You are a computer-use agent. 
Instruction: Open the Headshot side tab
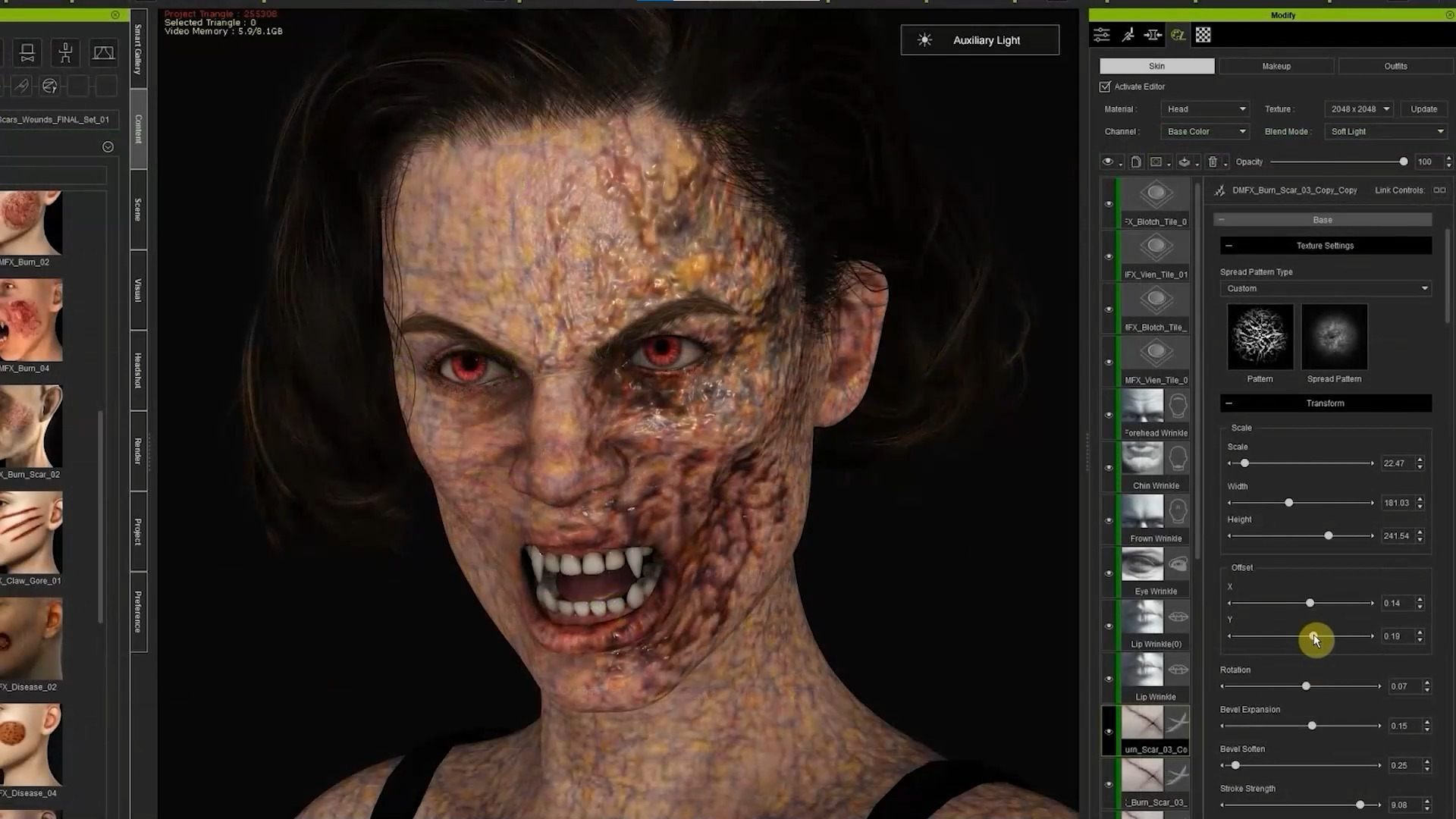[x=138, y=370]
